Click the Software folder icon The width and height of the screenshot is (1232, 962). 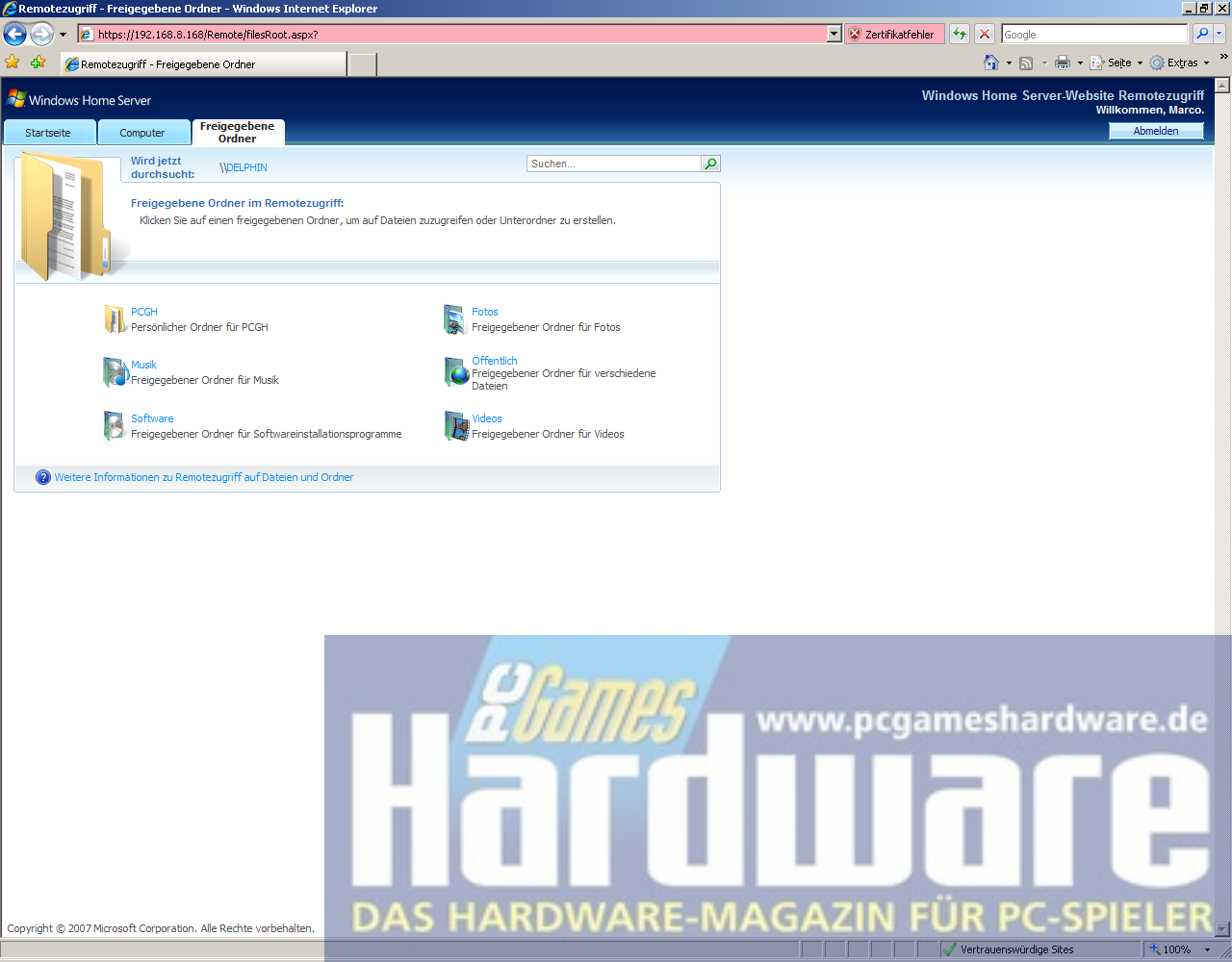pyautogui.click(x=115, y=426)
